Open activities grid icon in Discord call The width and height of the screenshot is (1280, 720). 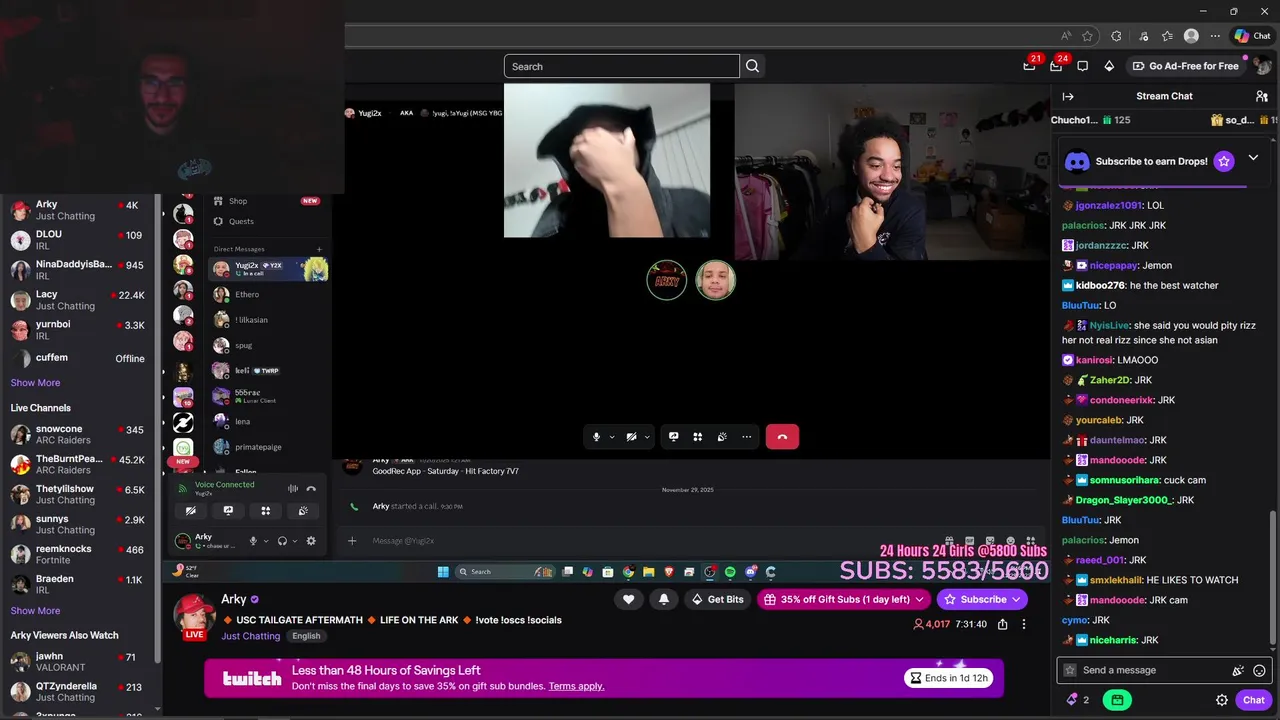pos(698,437)
